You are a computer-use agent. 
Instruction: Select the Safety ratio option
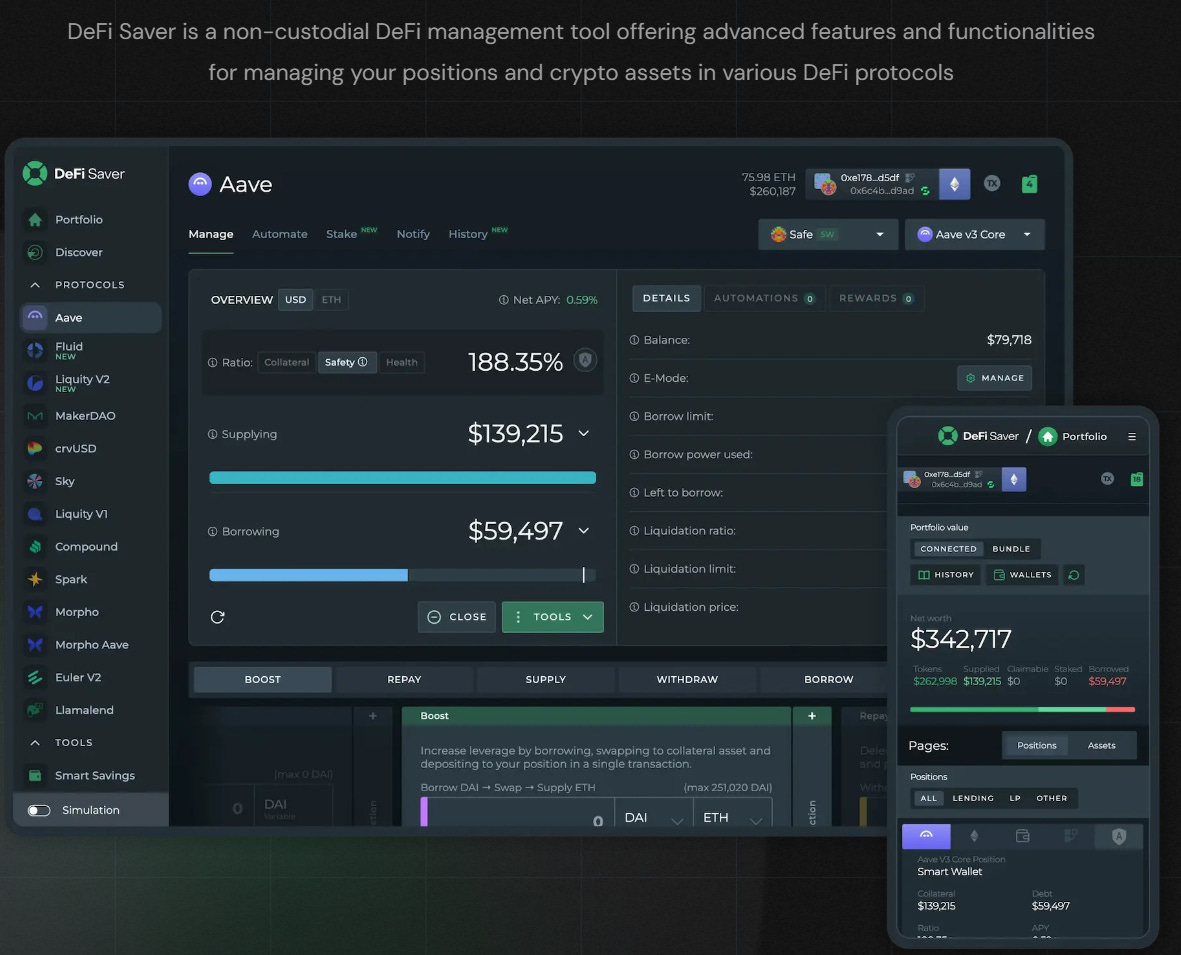[346, 362]
